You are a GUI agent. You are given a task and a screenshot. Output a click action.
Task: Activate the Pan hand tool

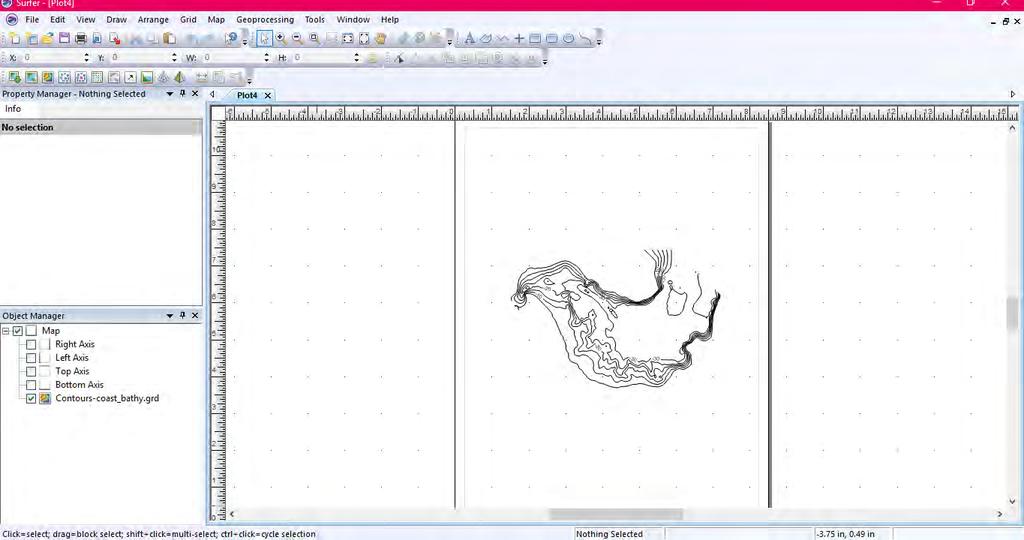[x=381, y=39]
